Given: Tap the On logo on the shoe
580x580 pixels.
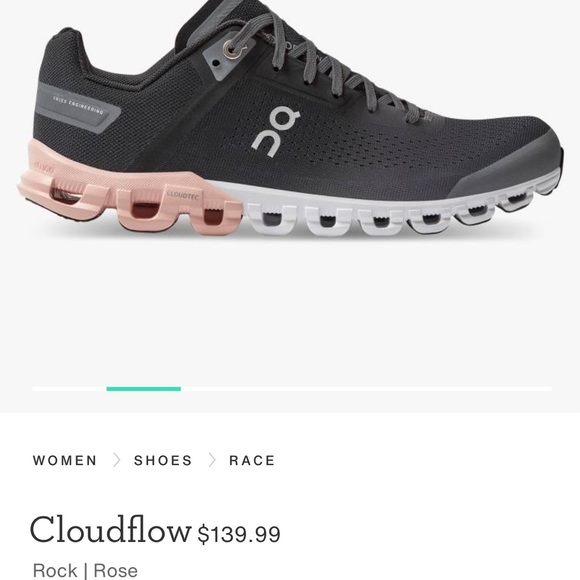Looking at the screenshot, I should click(x=276, y=132).
